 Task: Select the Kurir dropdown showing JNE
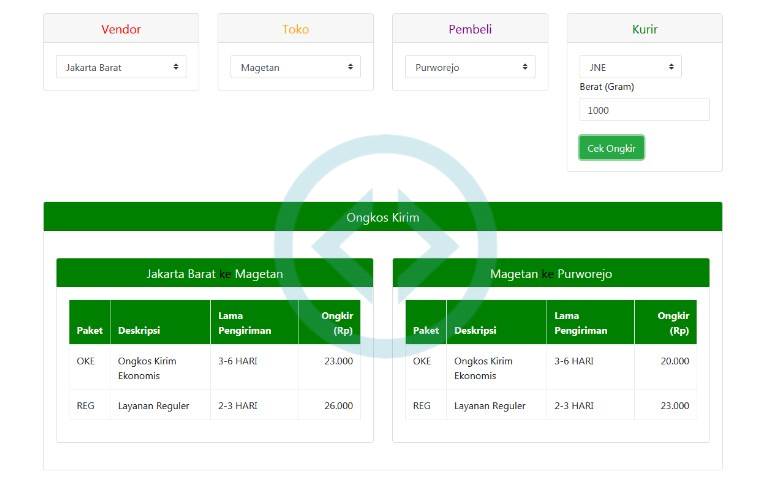click(630, 67)
